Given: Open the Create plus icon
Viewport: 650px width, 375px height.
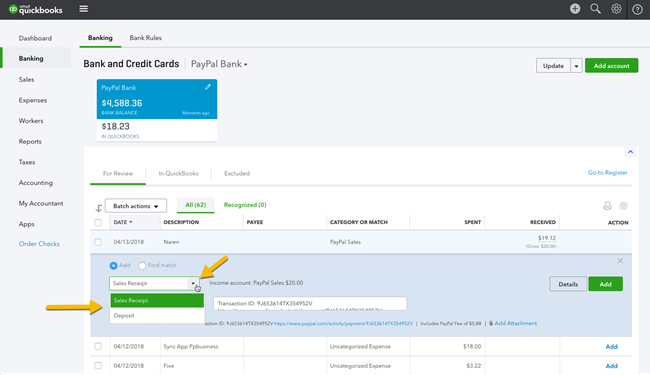Looking at the screenshot, I should pyautogui.click(x=575, y=9).
